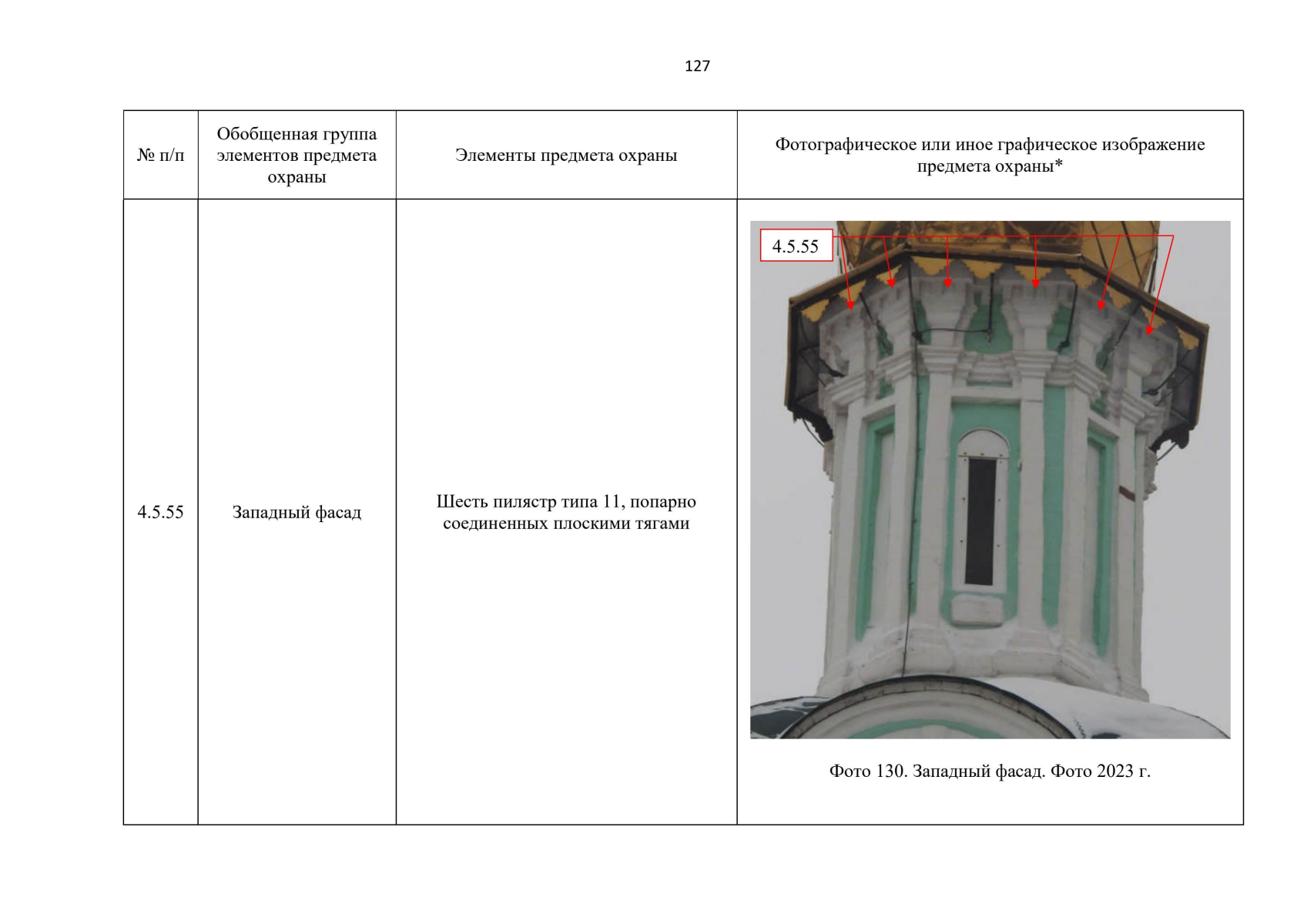This screenshot has height=924, width=1307.
Task: Click the red-bordered 4.5.55 label on photo
Action: pos(796,246)
